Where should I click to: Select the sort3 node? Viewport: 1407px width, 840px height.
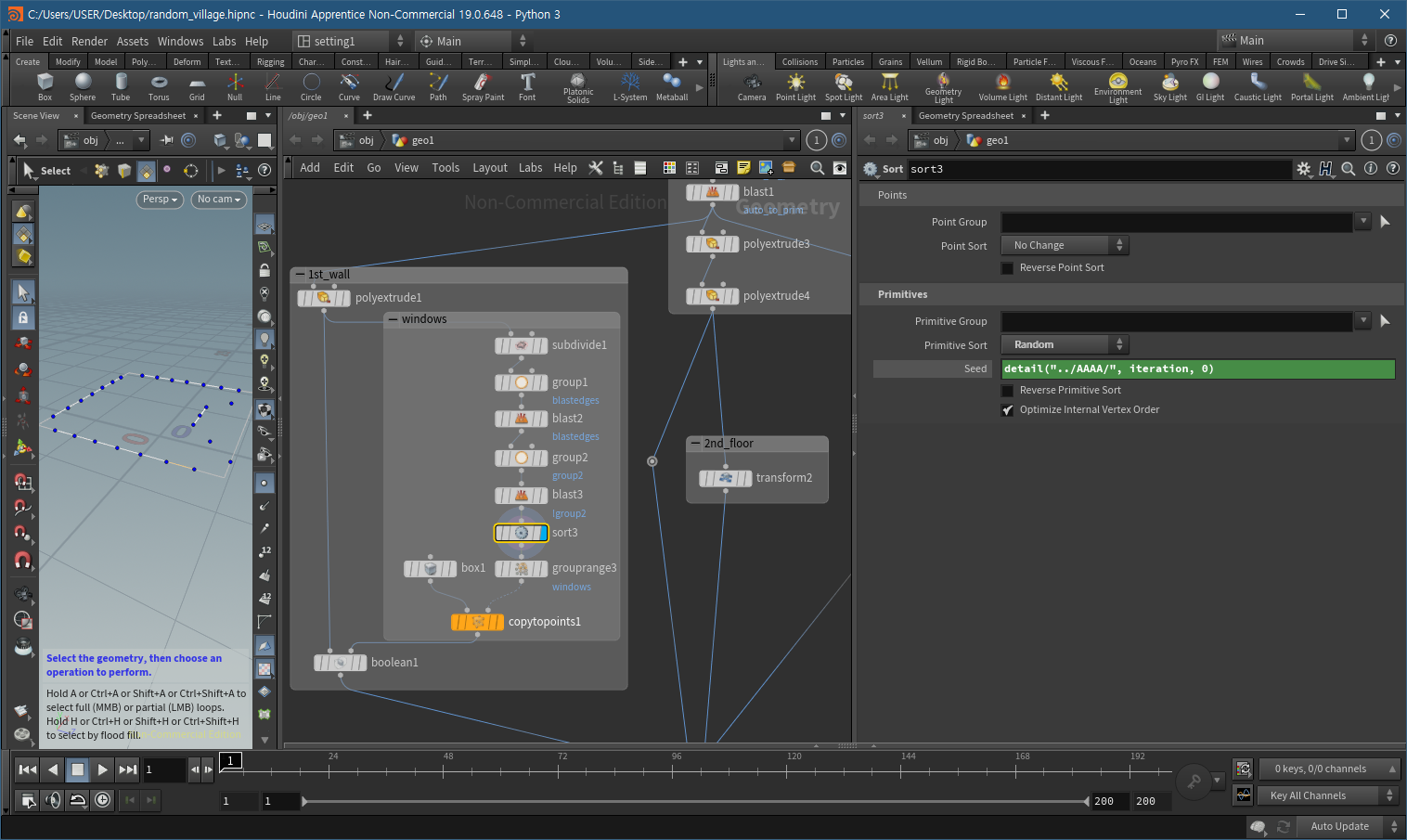pos(522,533)
